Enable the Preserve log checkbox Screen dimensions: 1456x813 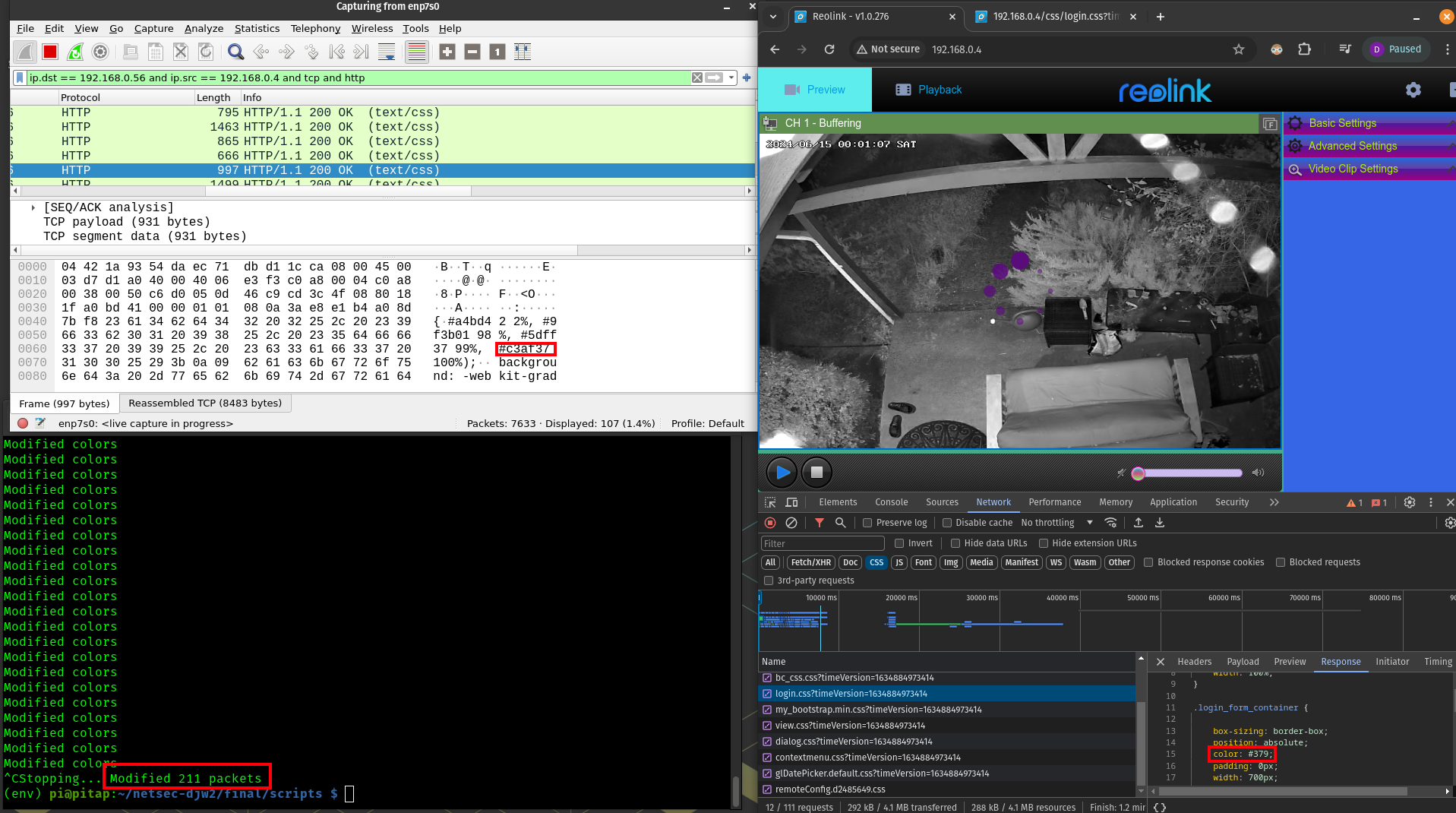pyautogui.click(x=867, y=523)
